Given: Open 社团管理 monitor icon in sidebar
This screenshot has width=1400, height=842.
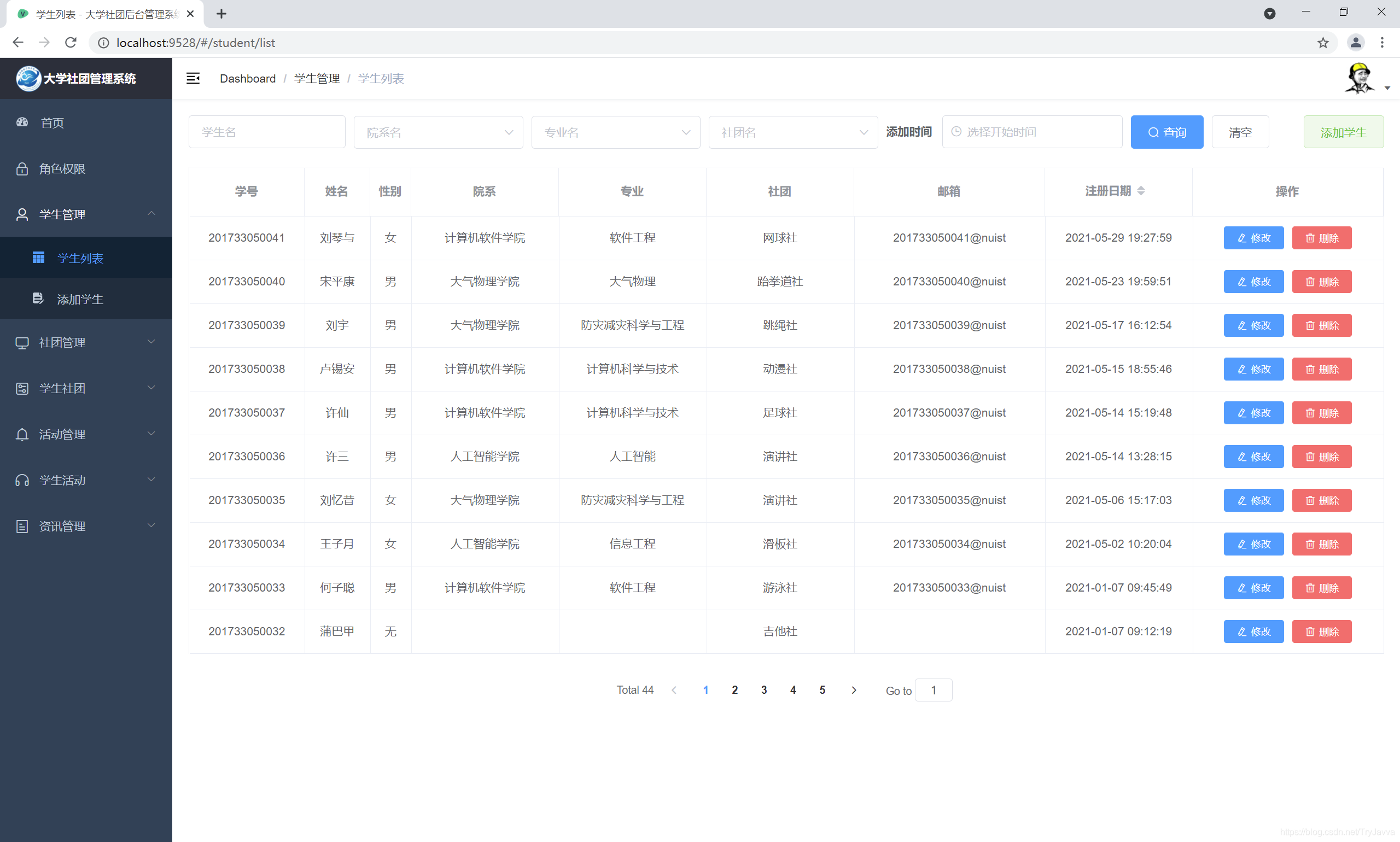Looking at the screenshot, I should (x=22, y=343).
